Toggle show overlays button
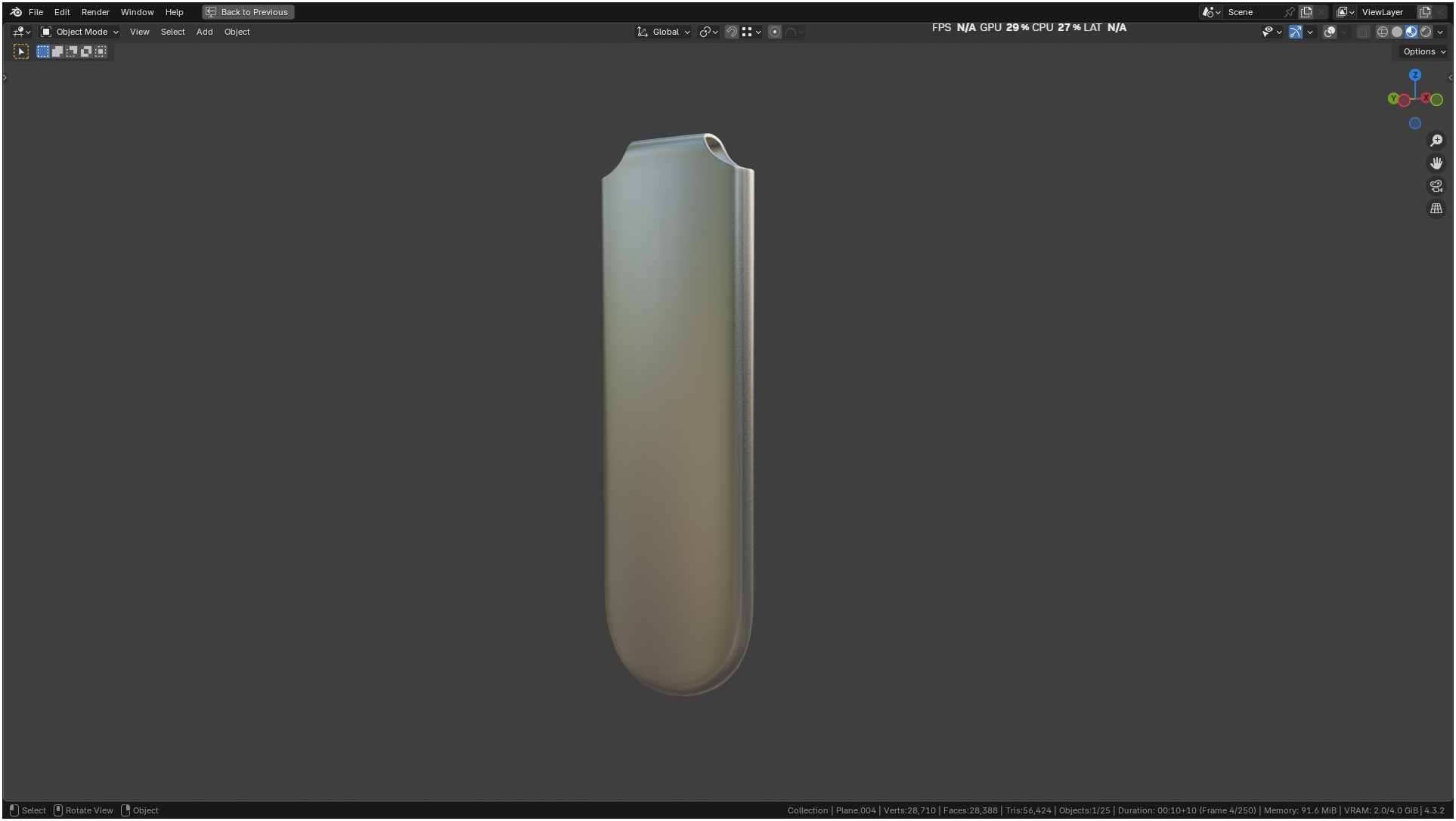This screenshot has height=821, width=1456. coord(1330,32)
